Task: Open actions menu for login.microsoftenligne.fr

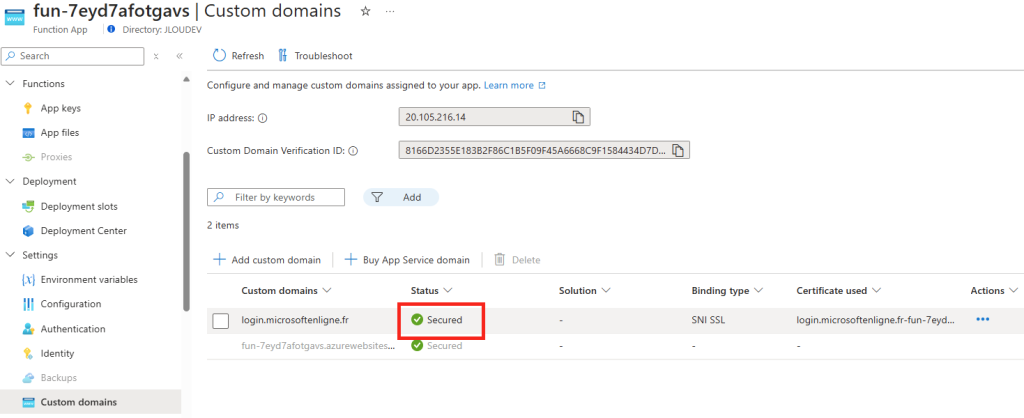Action: [982, 319]
